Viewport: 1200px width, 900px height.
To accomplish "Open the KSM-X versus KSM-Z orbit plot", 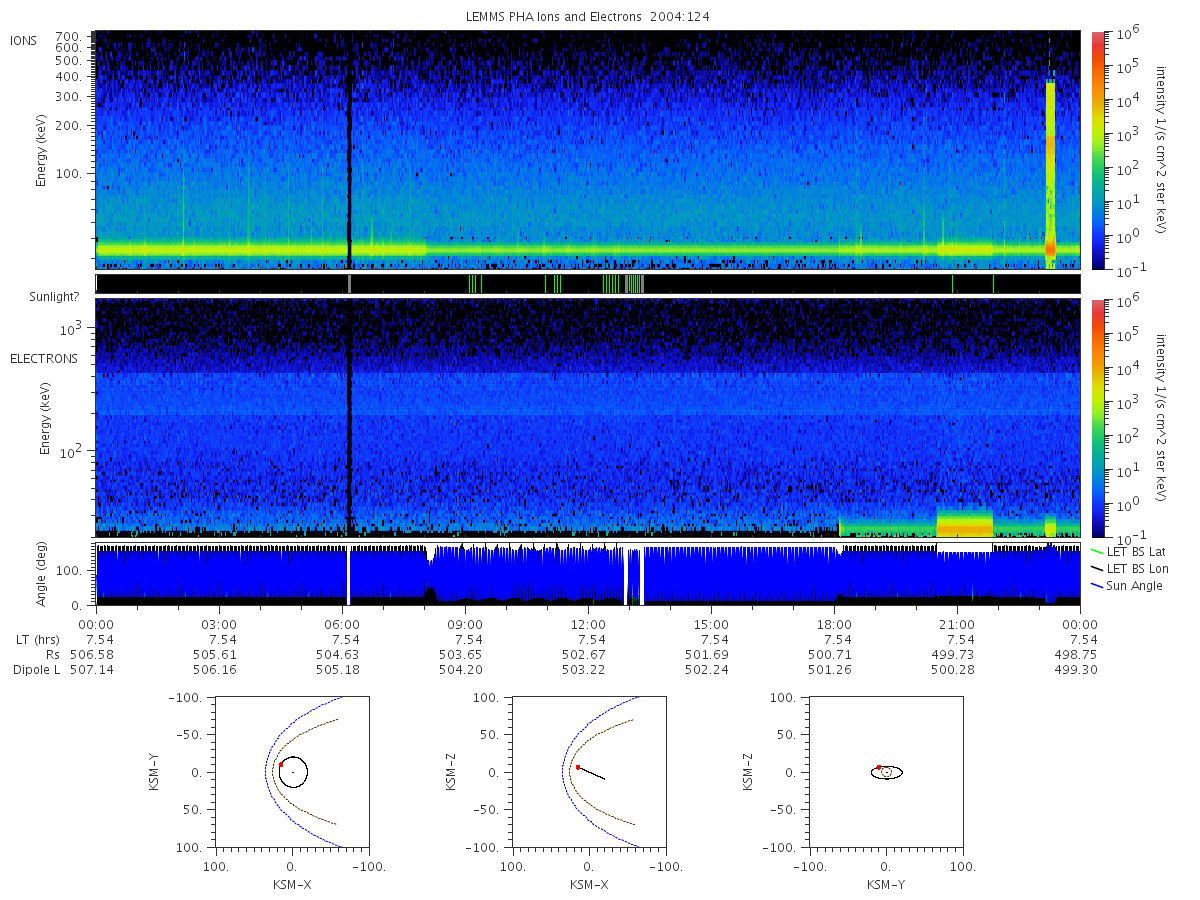I will pos(588,772).
